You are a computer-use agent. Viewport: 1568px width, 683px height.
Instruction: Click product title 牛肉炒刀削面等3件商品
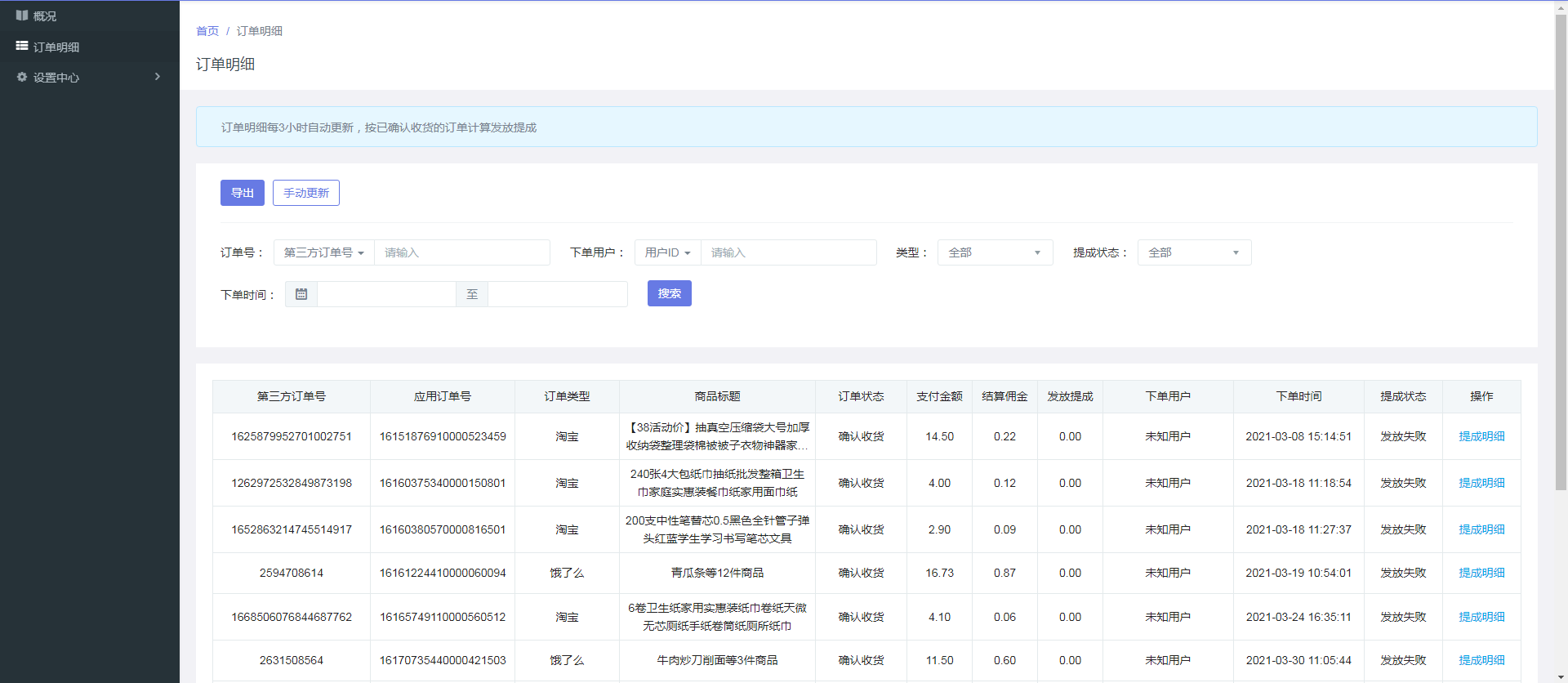[x=717, y=660]
